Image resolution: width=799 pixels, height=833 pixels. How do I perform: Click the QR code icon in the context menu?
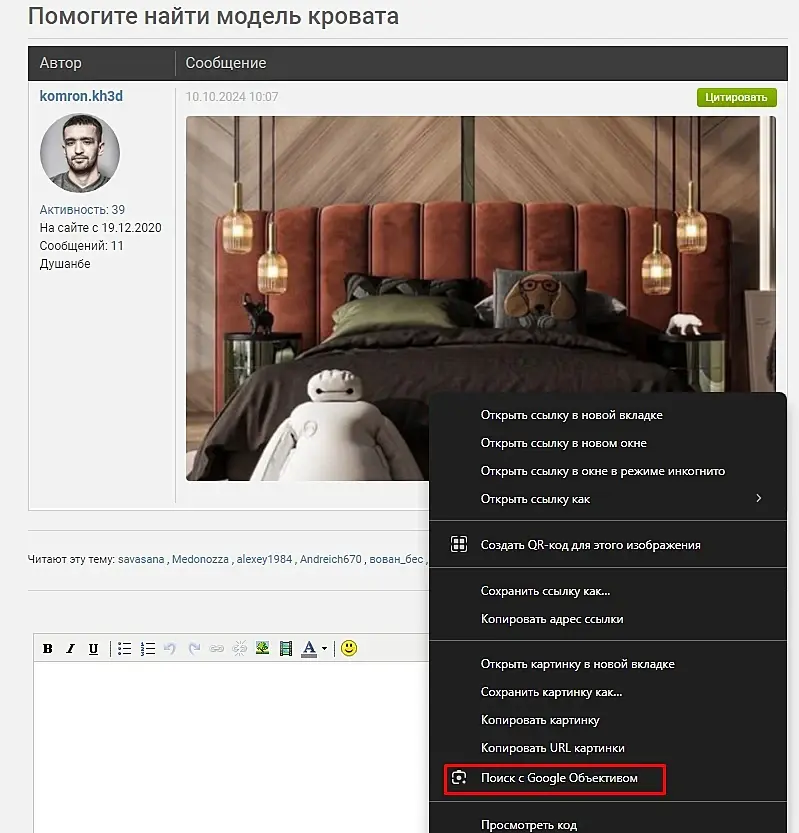click(x=459, y=545)
